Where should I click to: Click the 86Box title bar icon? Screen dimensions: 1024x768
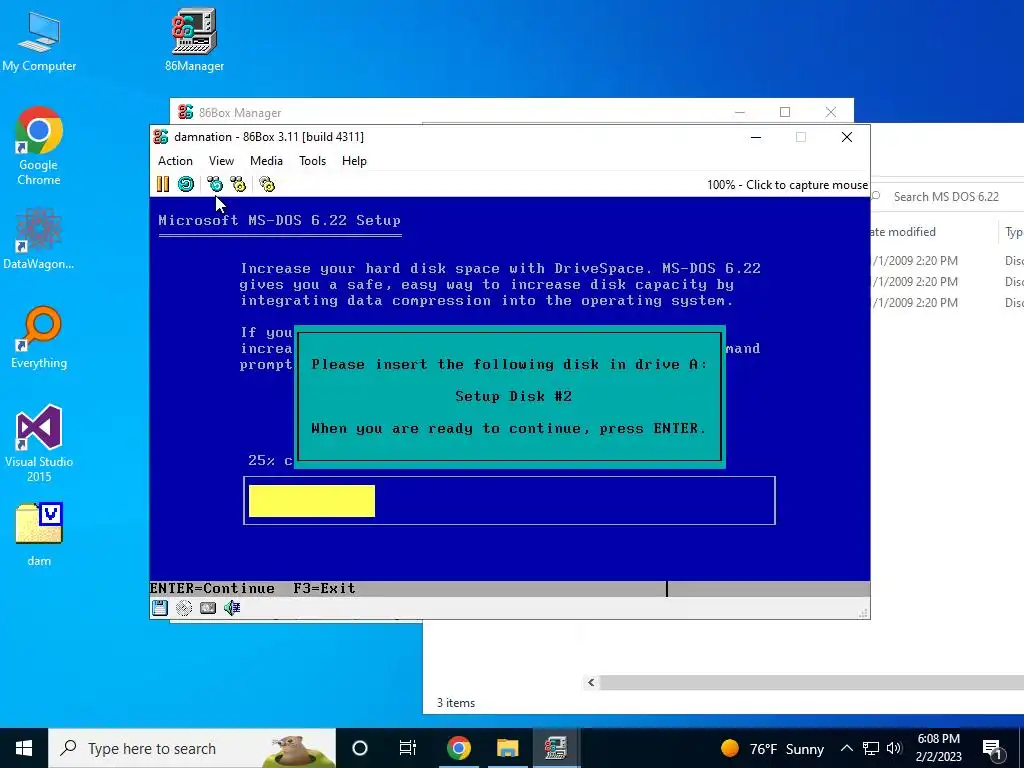coord(161,136)
